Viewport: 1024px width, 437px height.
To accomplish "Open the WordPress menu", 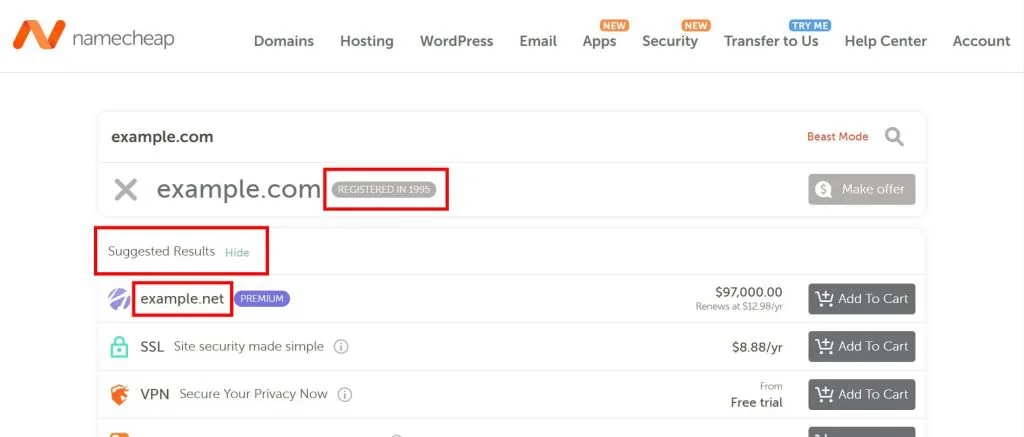I will point(456,41).
